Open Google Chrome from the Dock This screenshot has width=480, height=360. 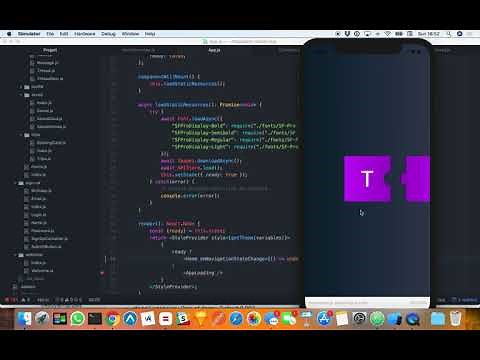(x=113, y=319)
